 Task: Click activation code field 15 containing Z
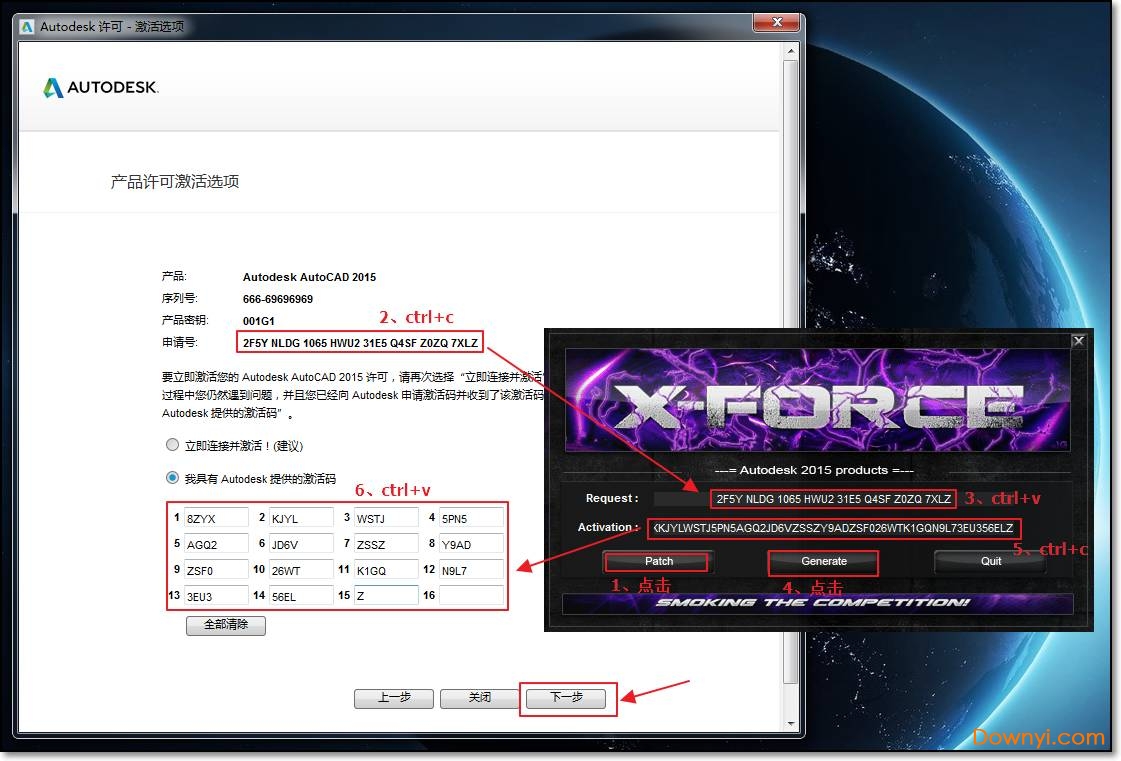[385, 596]
